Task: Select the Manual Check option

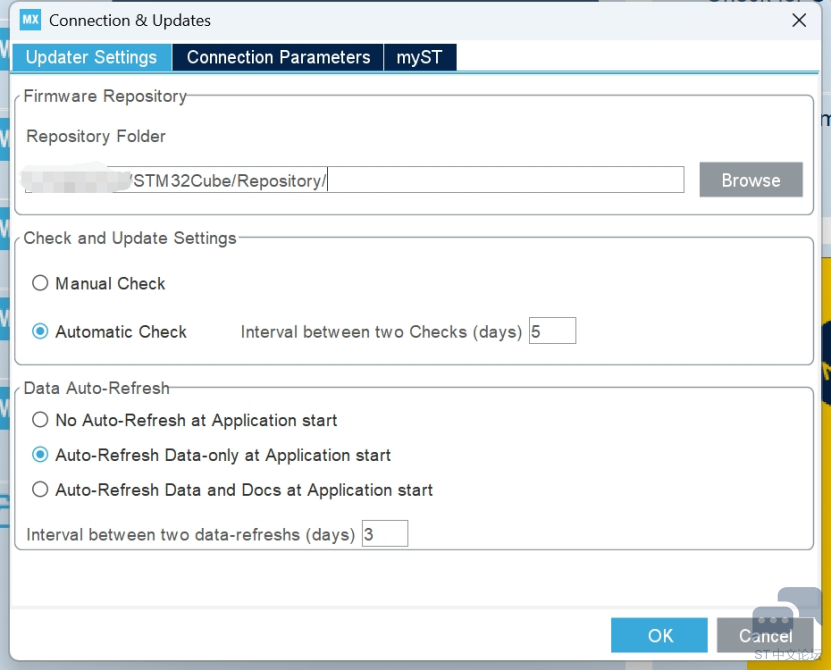Action: click(x=99, y=284)
